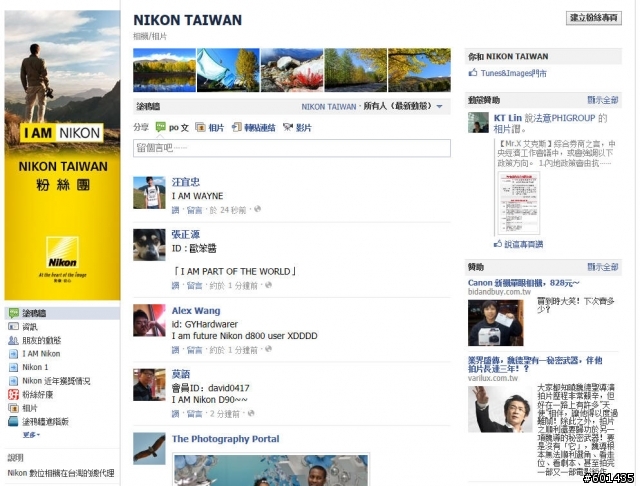Select the 朋友的動態 friends icon
Image resolution: width=640 pixels, height=486 pixels.
[13, 340]
